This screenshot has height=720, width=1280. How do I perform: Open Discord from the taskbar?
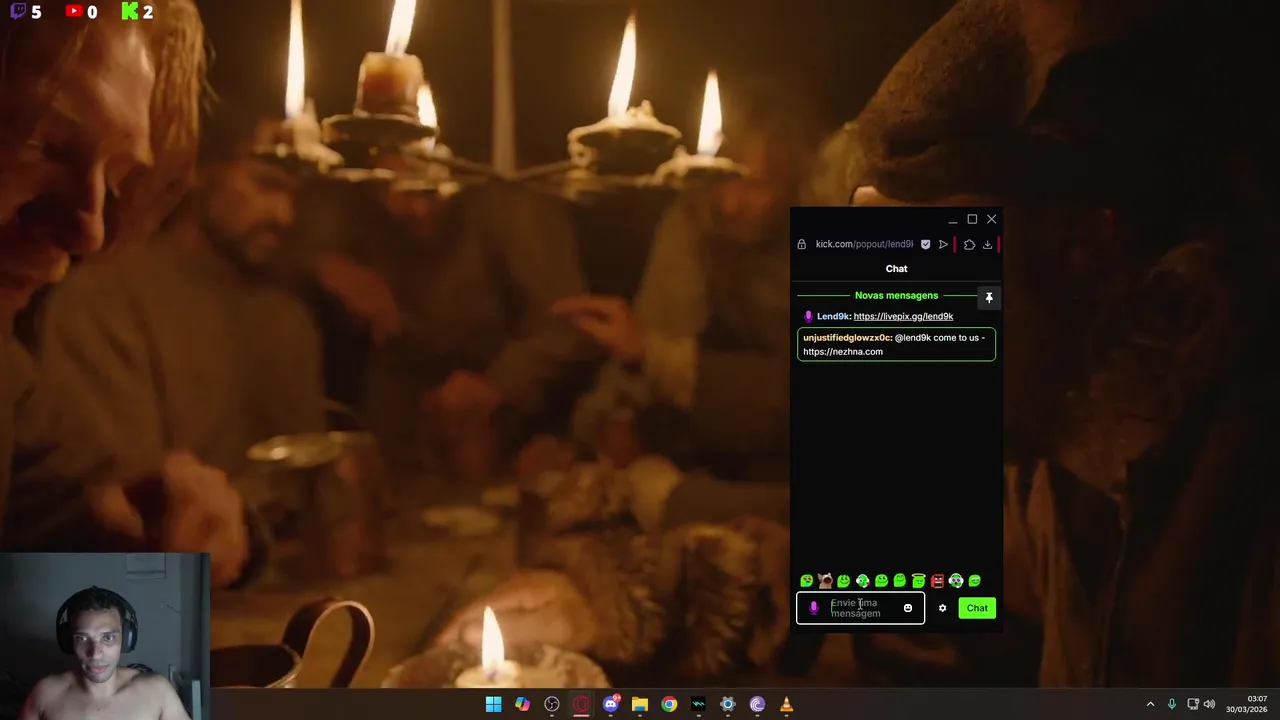610,705
